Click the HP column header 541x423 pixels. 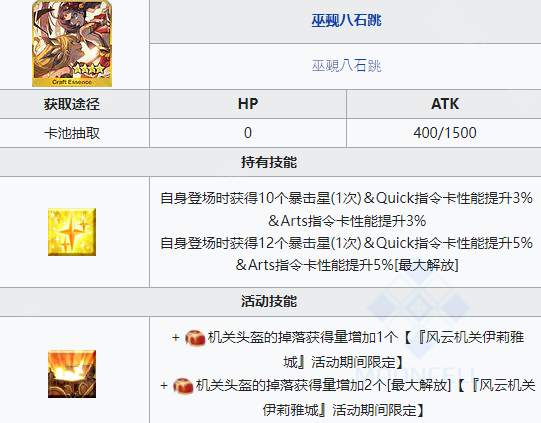(248, 104)
